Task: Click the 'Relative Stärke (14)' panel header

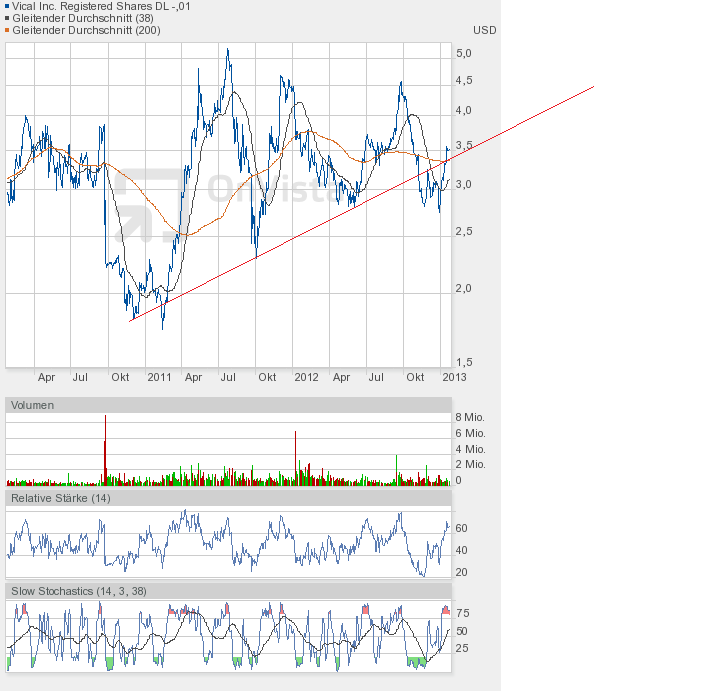Action: (x=228, y=498)
